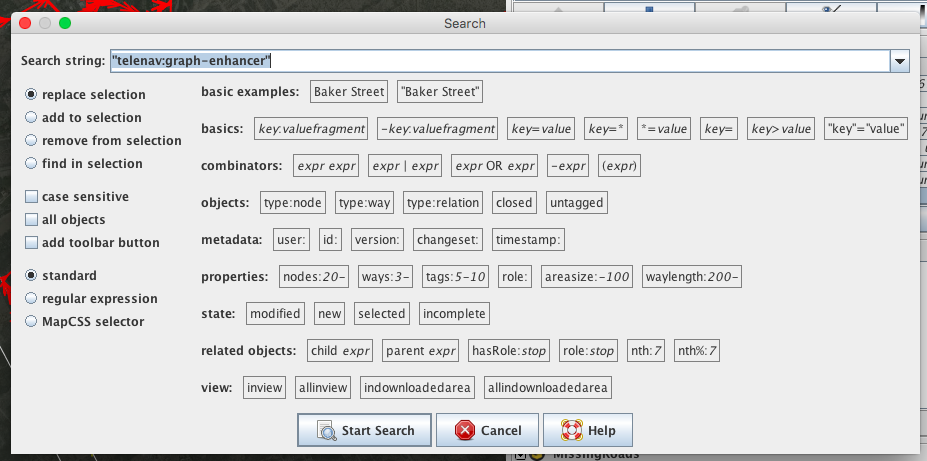This screenshot has width=927, height=461.
Task: Insert the closed objects filter
Action: point(514,203)
